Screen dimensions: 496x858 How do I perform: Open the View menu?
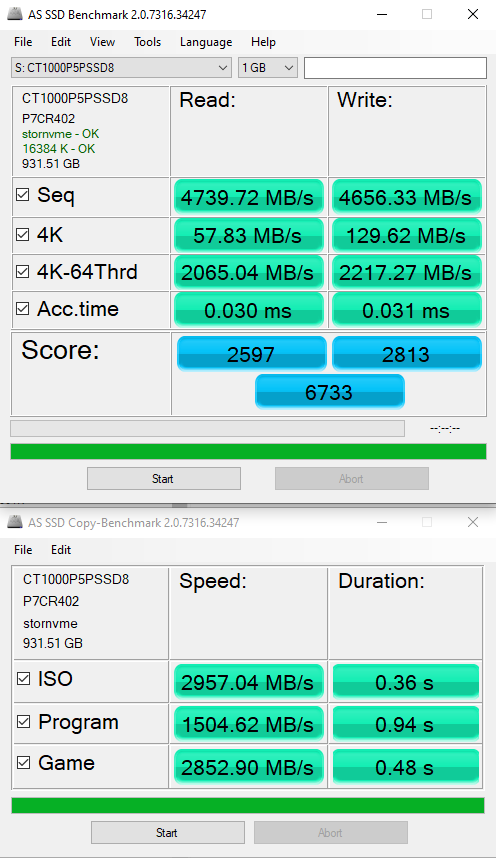point(102,42)
